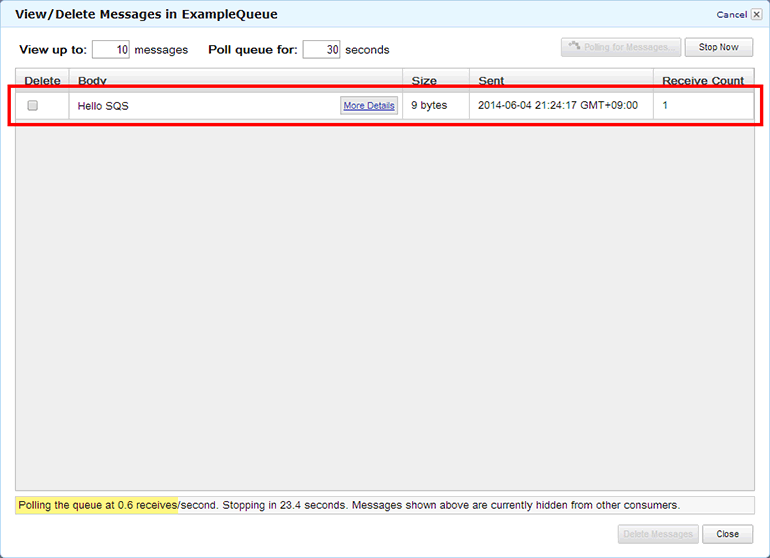The height and width of the screenshot is (558, 770).
Task: Click the Body column header
Action: tap(92, 81)
